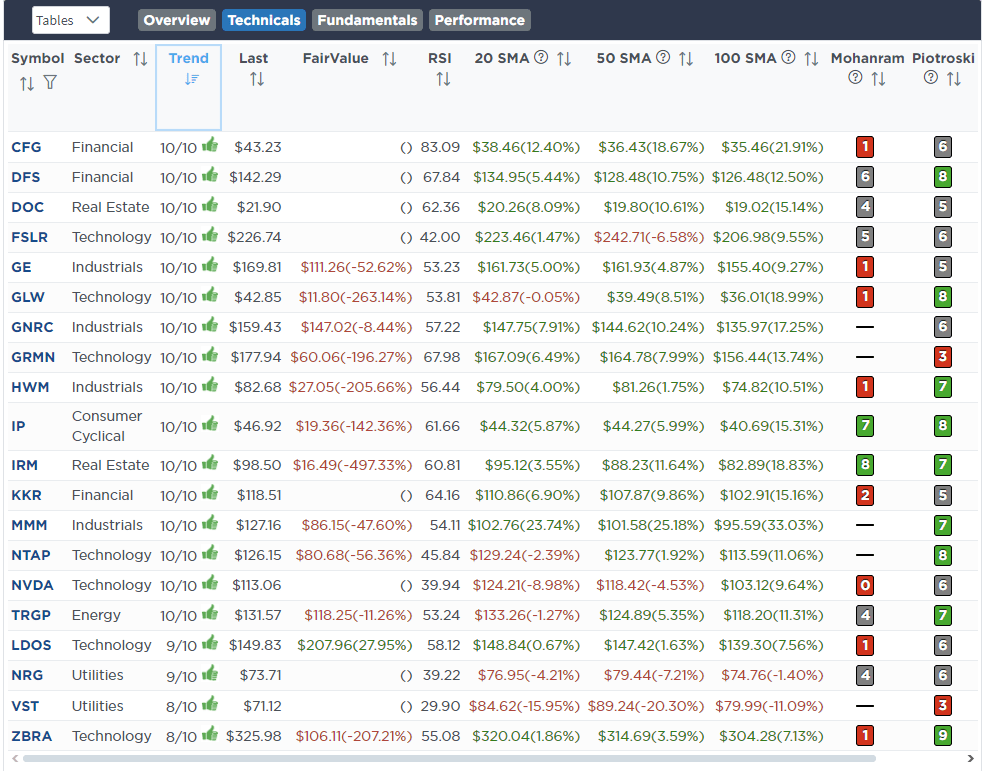987x771 pixels.
Task: Click the Sector column sort arrows
Action: [140, 59]
